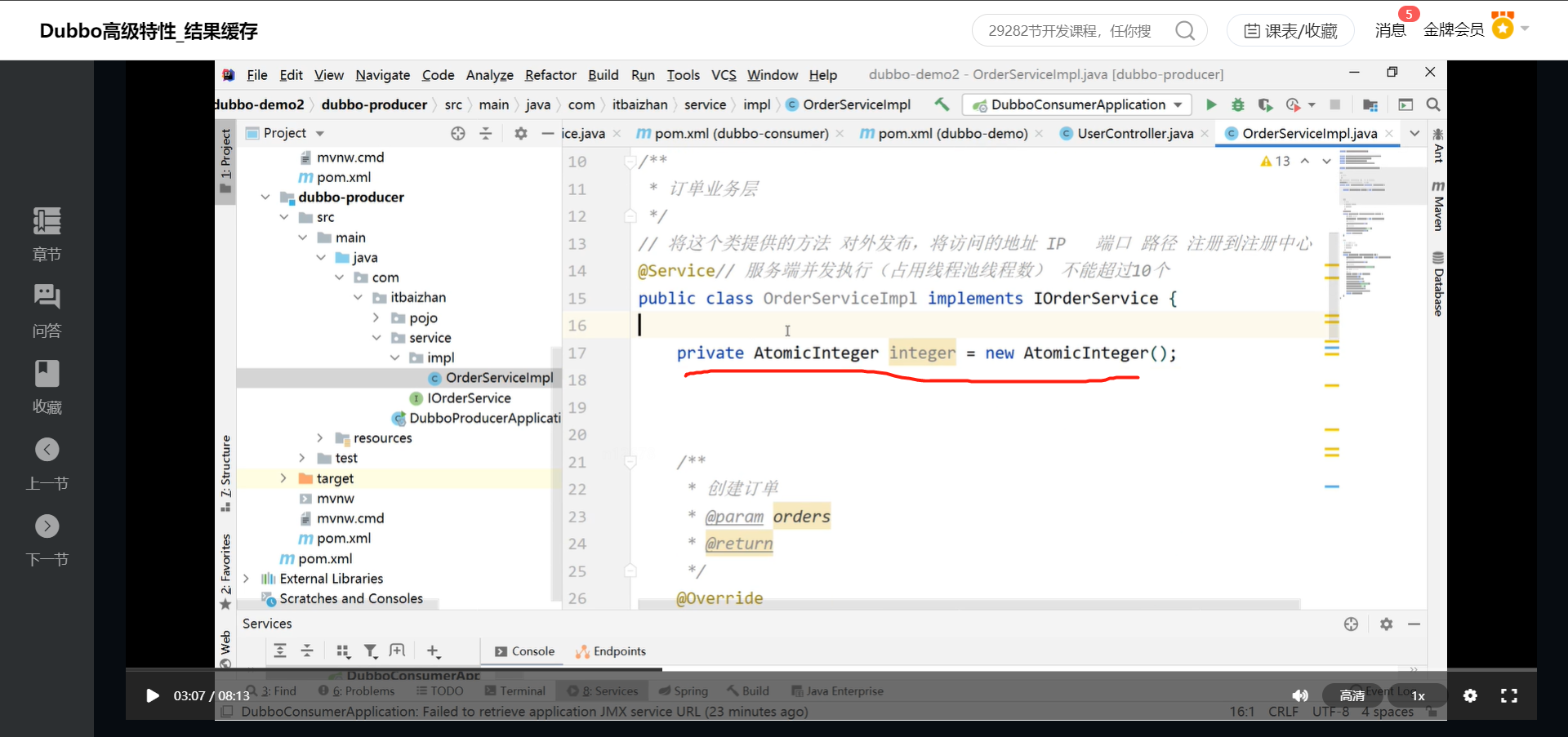Open the video search magnifier icon
The image size is (1568, 737).
(1185, 31)
